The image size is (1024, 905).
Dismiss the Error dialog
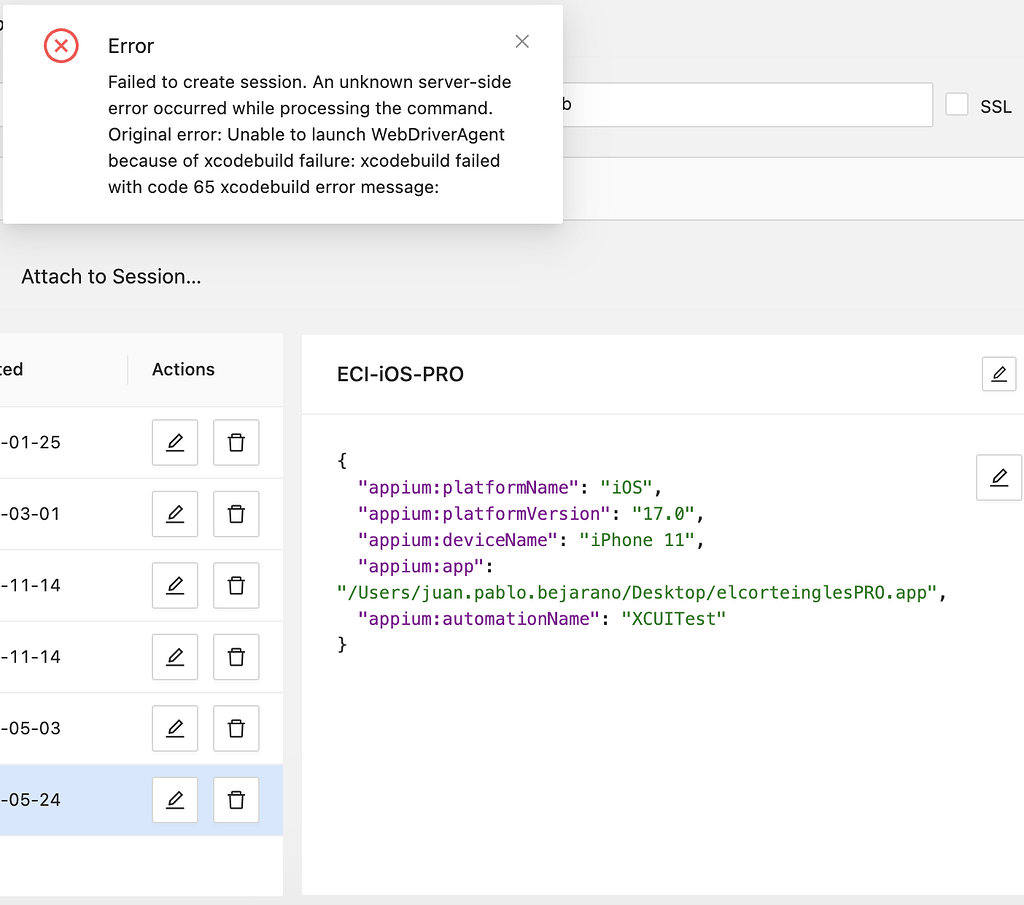522,41
